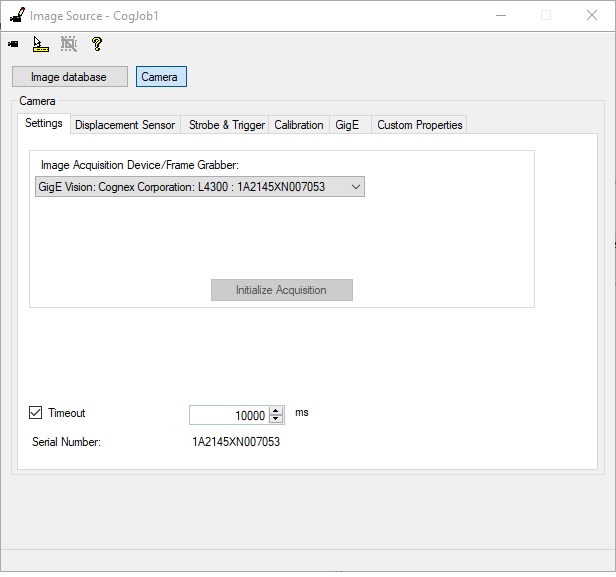Click the Serial Number label

pyautogui.click(x=66, y=442)
